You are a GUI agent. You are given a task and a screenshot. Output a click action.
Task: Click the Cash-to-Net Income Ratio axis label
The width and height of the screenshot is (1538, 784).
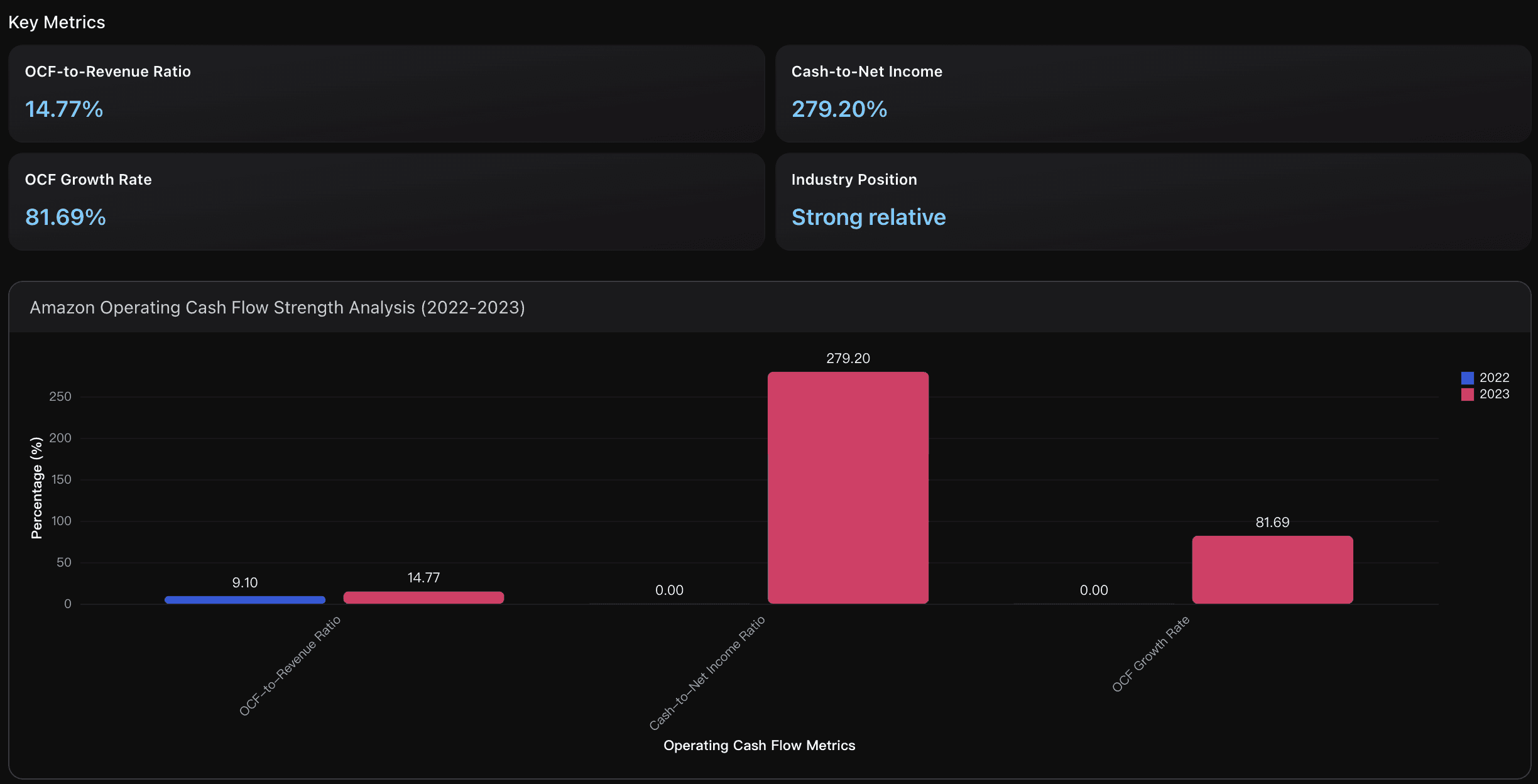707,673
